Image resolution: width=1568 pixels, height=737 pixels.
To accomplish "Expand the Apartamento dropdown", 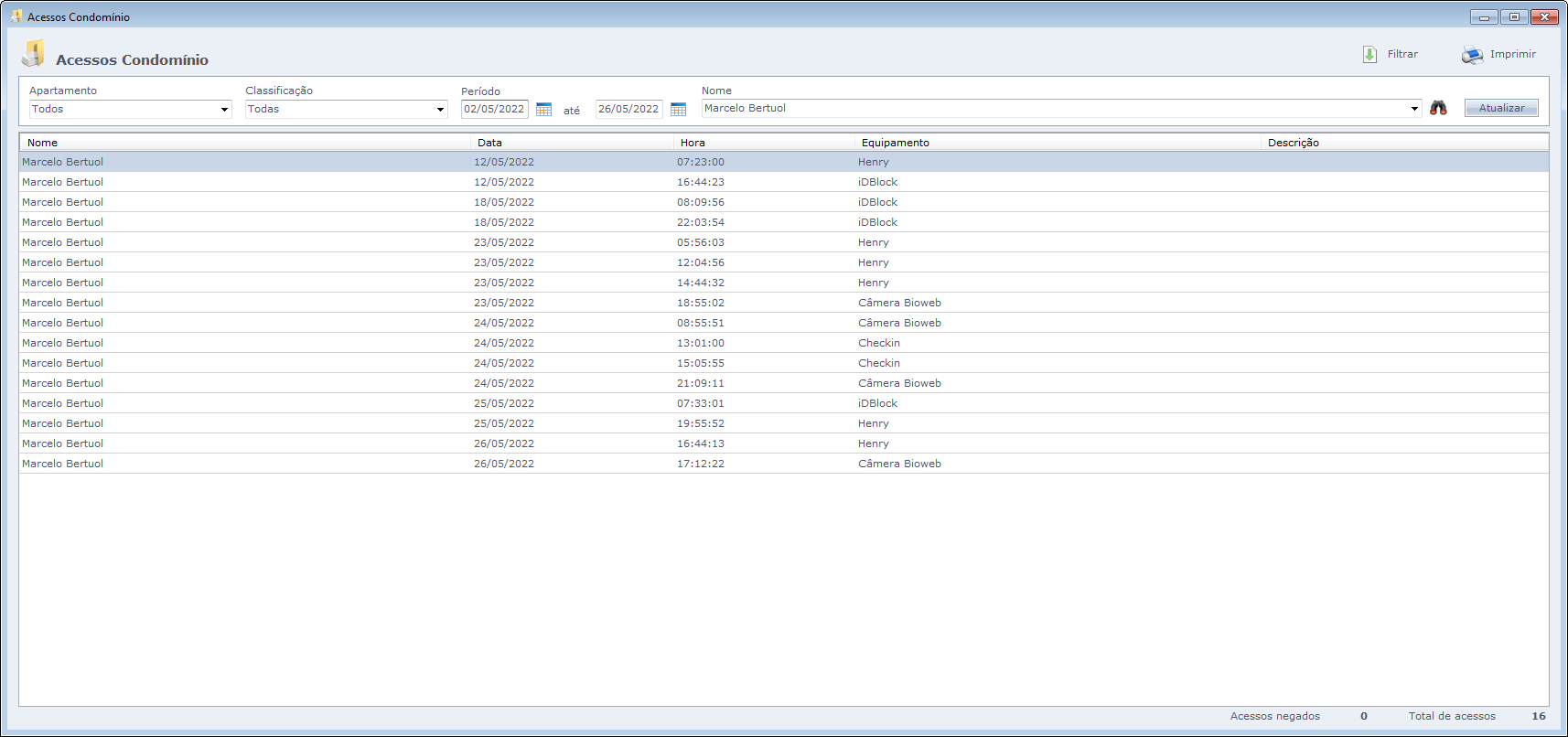I will 224,110.
